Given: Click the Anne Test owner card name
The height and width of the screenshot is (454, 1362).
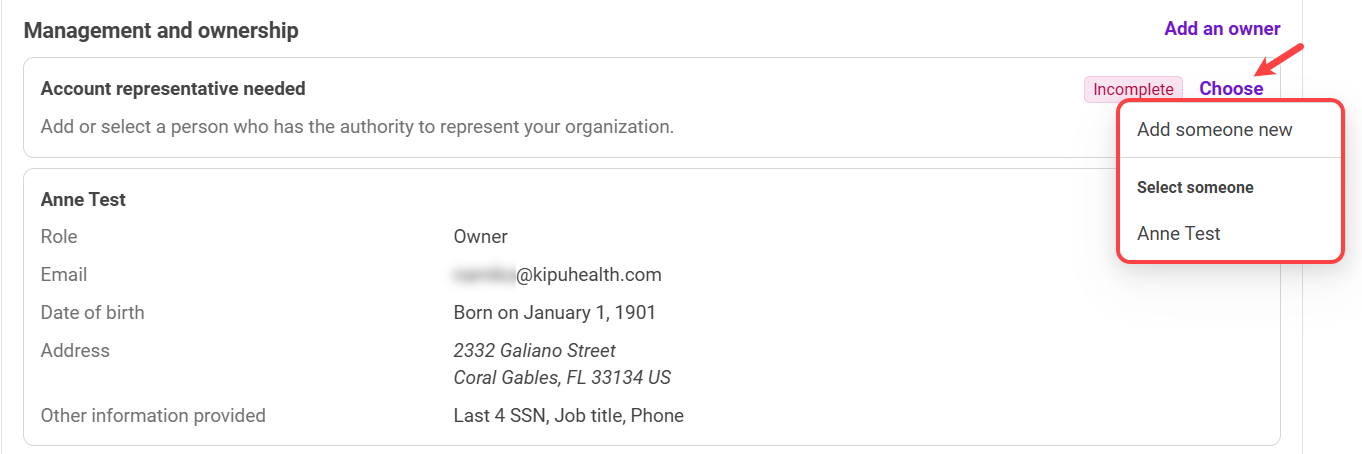Looking at the screenshot, I should click(x=83, y=200).
